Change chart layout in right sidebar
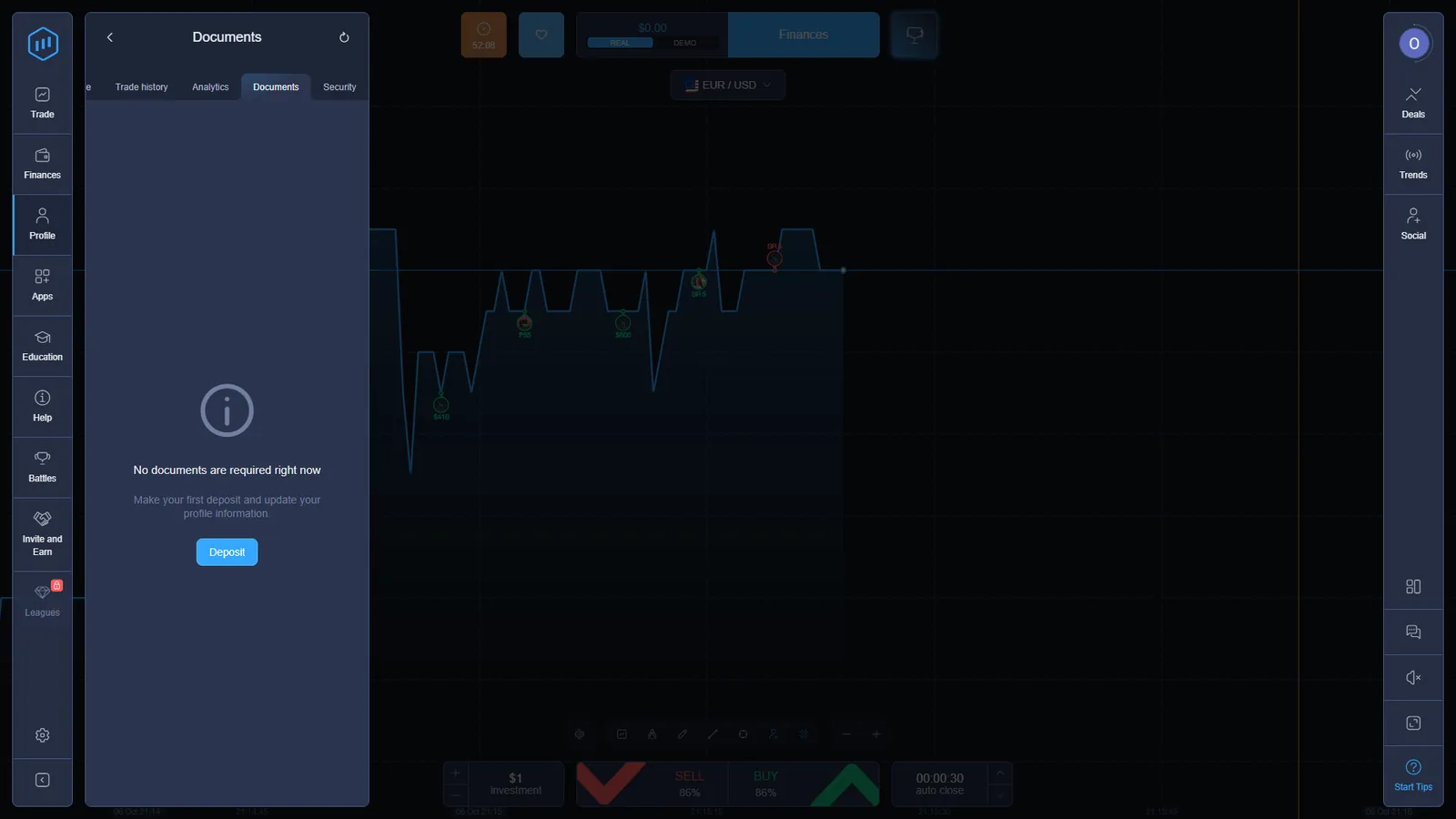The width and height of the screenshot is (1456, 819). tap(1413, 587)
